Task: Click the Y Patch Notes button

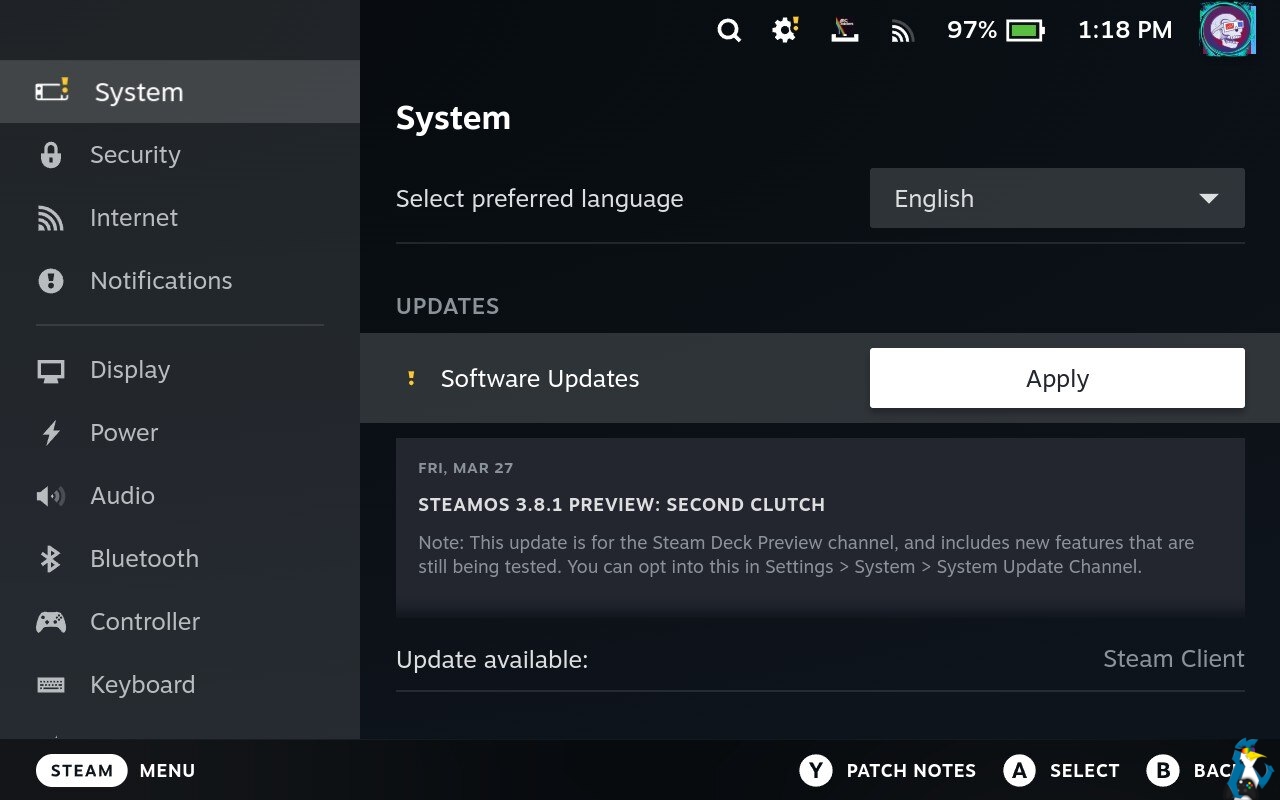Action: (x=887, y=770)
